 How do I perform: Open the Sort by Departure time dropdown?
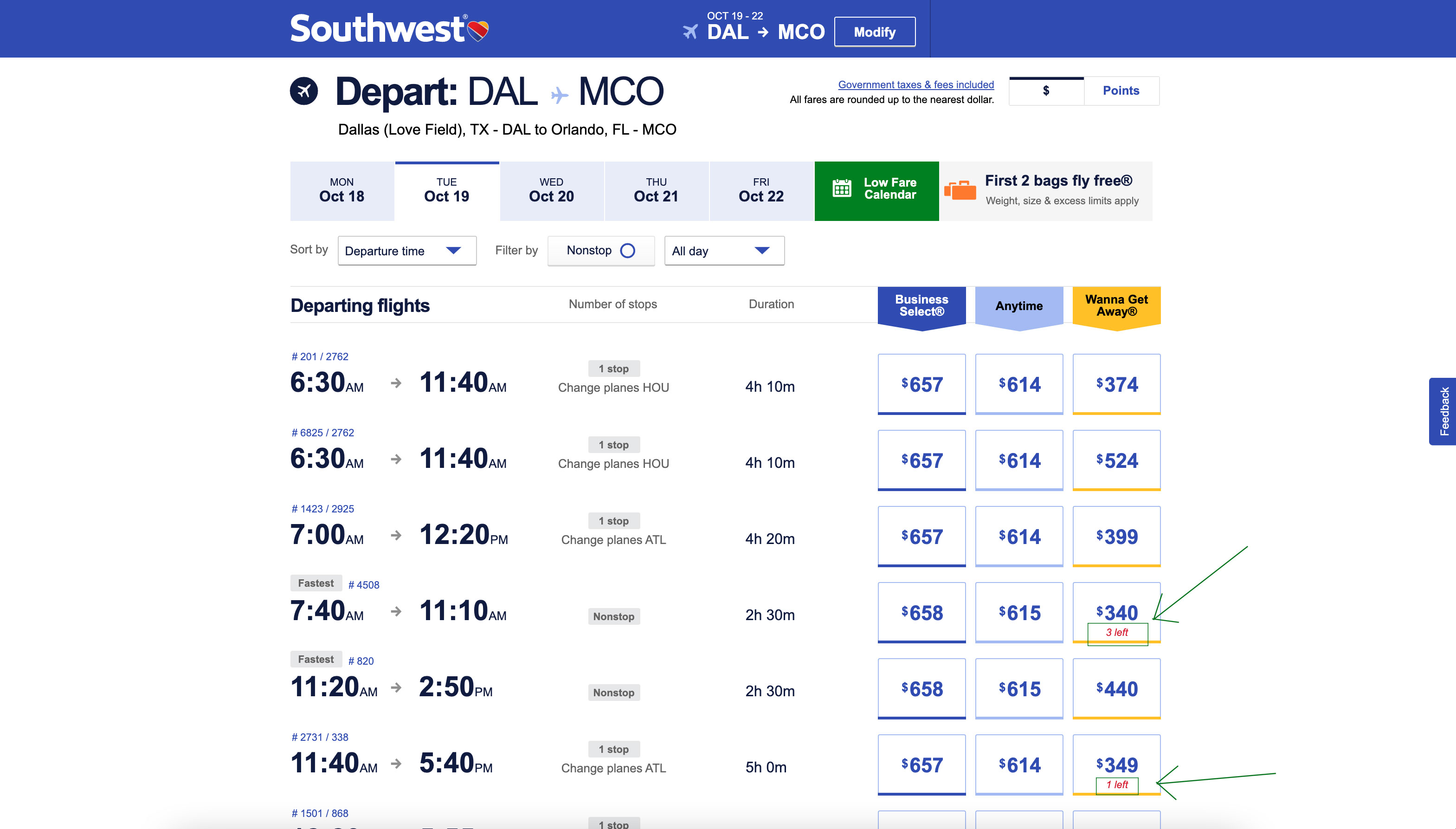(x=407, y=250)
